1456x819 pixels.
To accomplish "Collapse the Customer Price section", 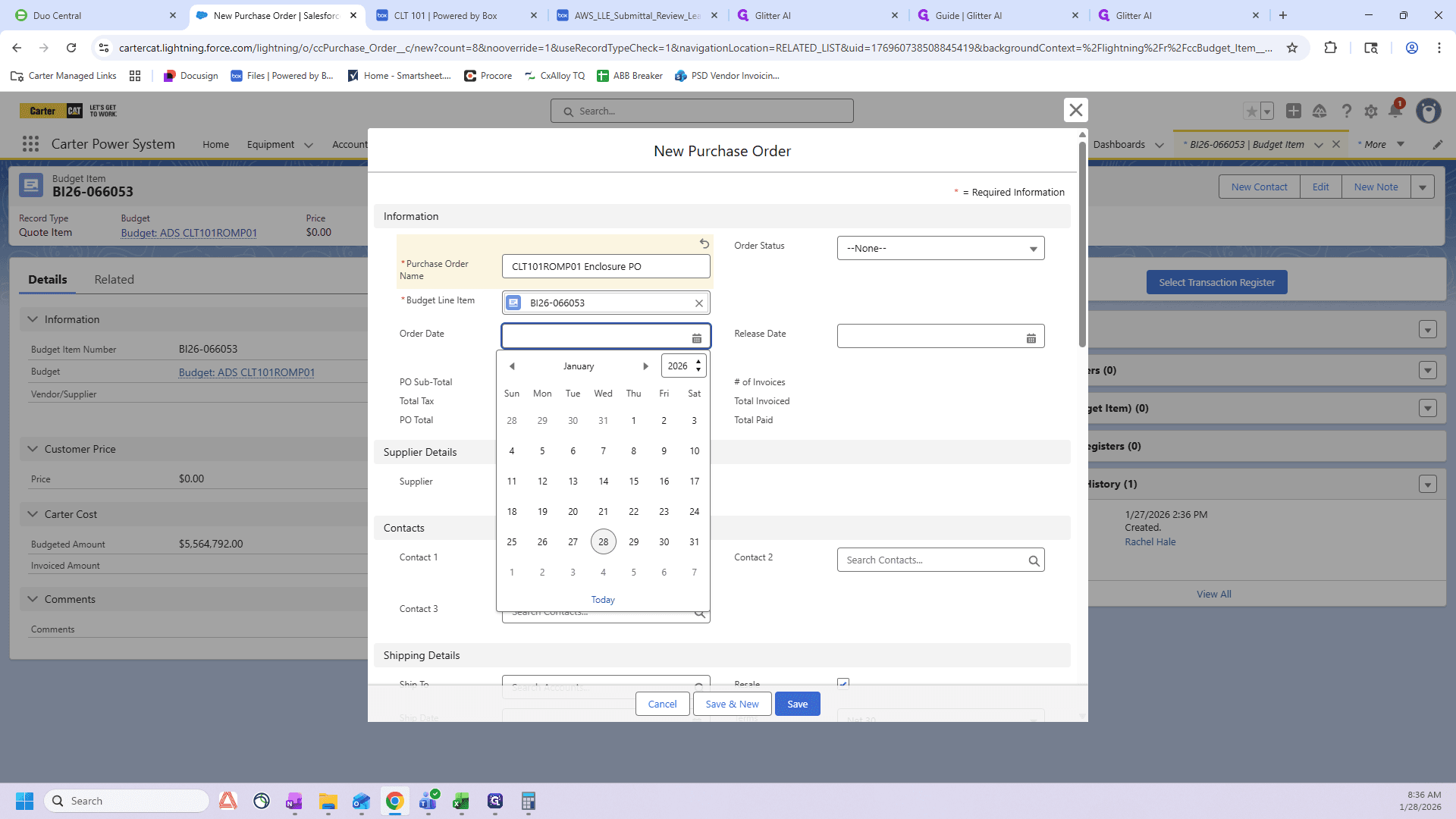I will [x=33, y=449].
